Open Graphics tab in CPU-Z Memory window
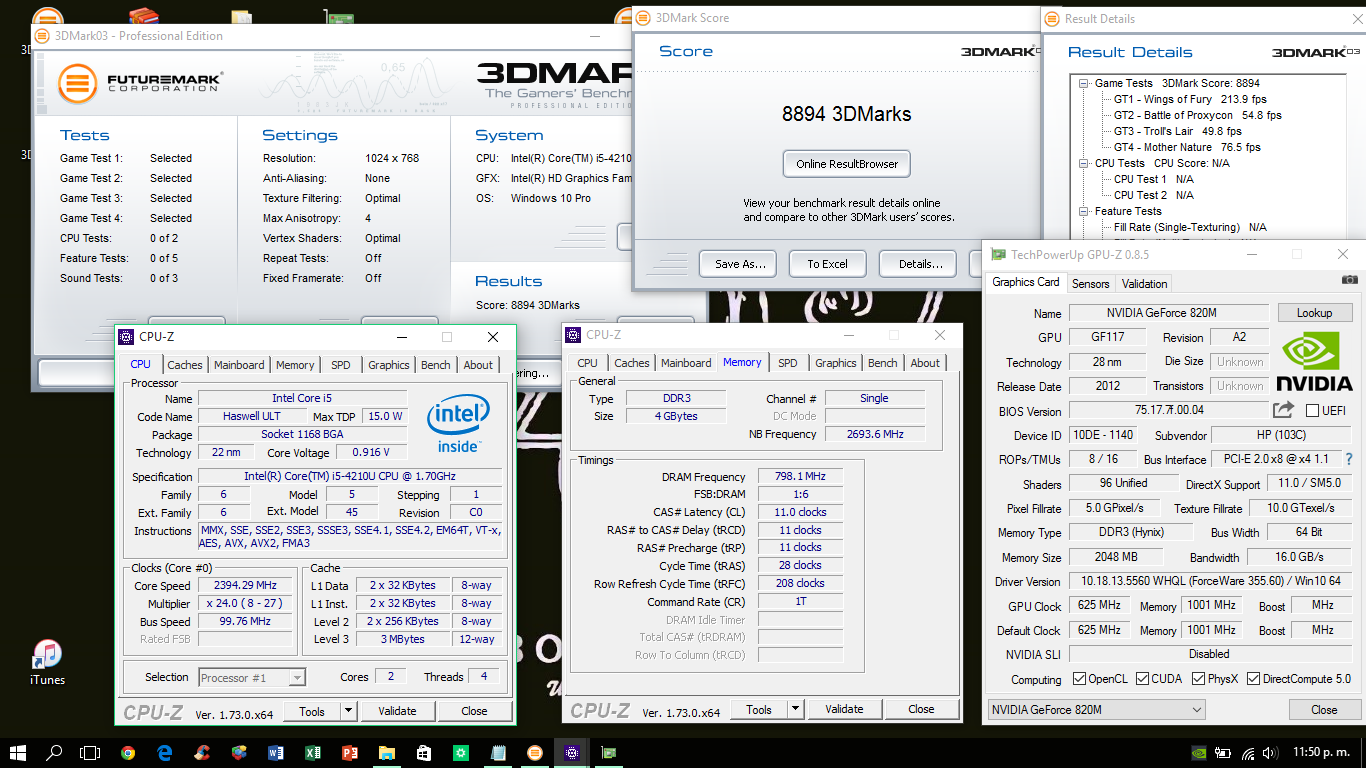The width and height of the screenshot is (1366, 768). (836, 363)
